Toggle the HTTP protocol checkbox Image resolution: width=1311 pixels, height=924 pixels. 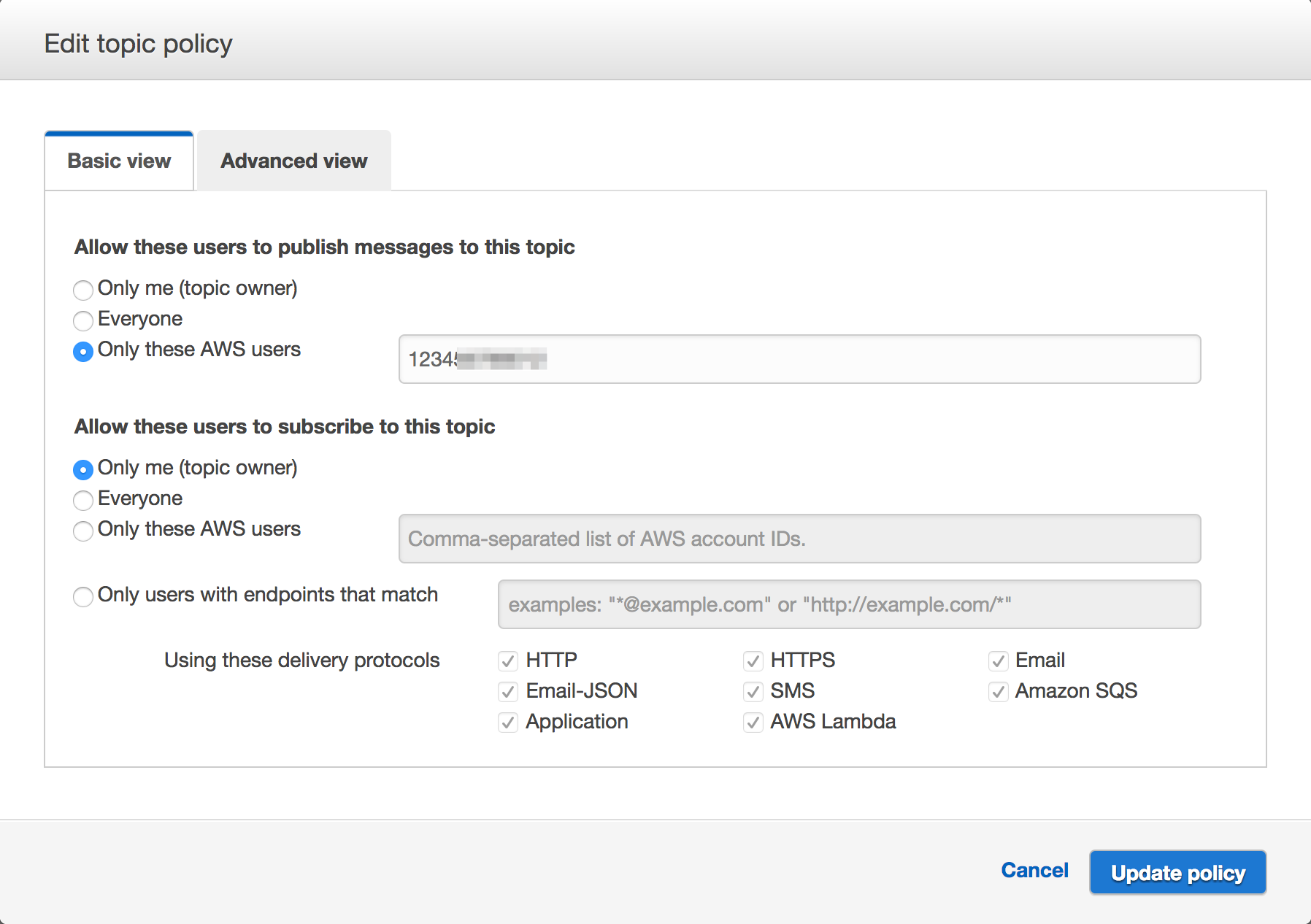click(x=508, y=661)
